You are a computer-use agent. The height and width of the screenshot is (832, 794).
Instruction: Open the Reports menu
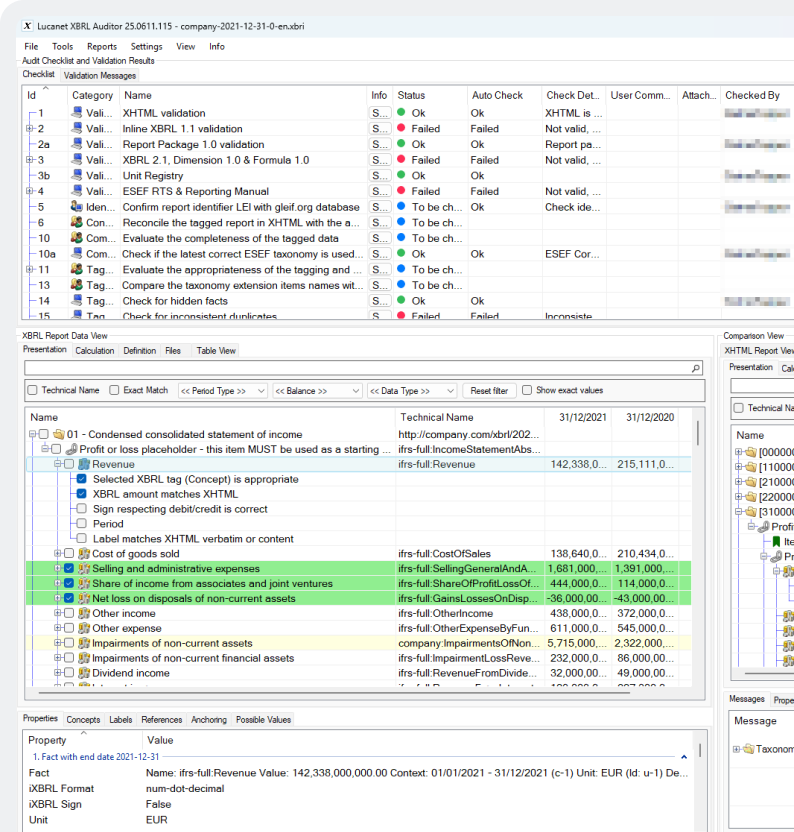[101, 46]
